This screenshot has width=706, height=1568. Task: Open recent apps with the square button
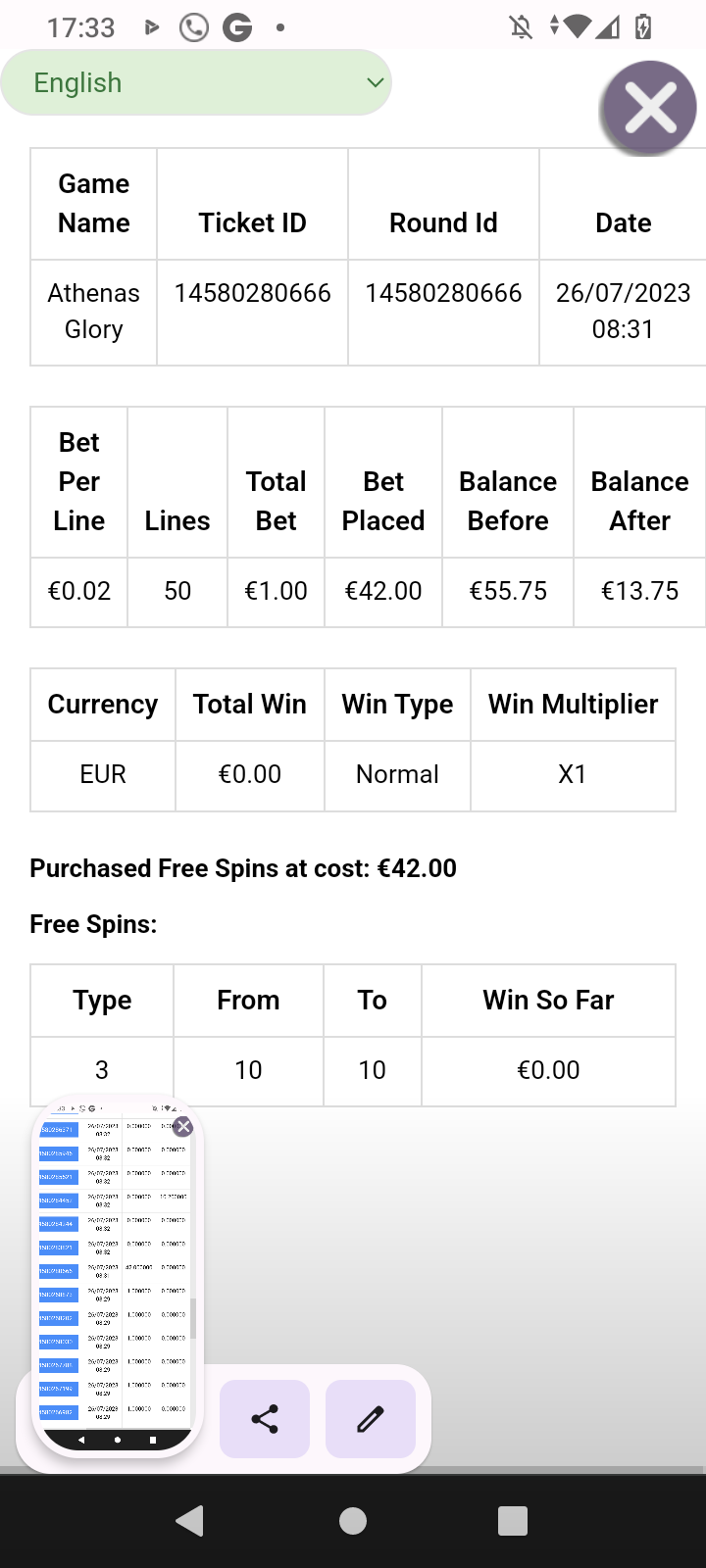coord(513,1520)
